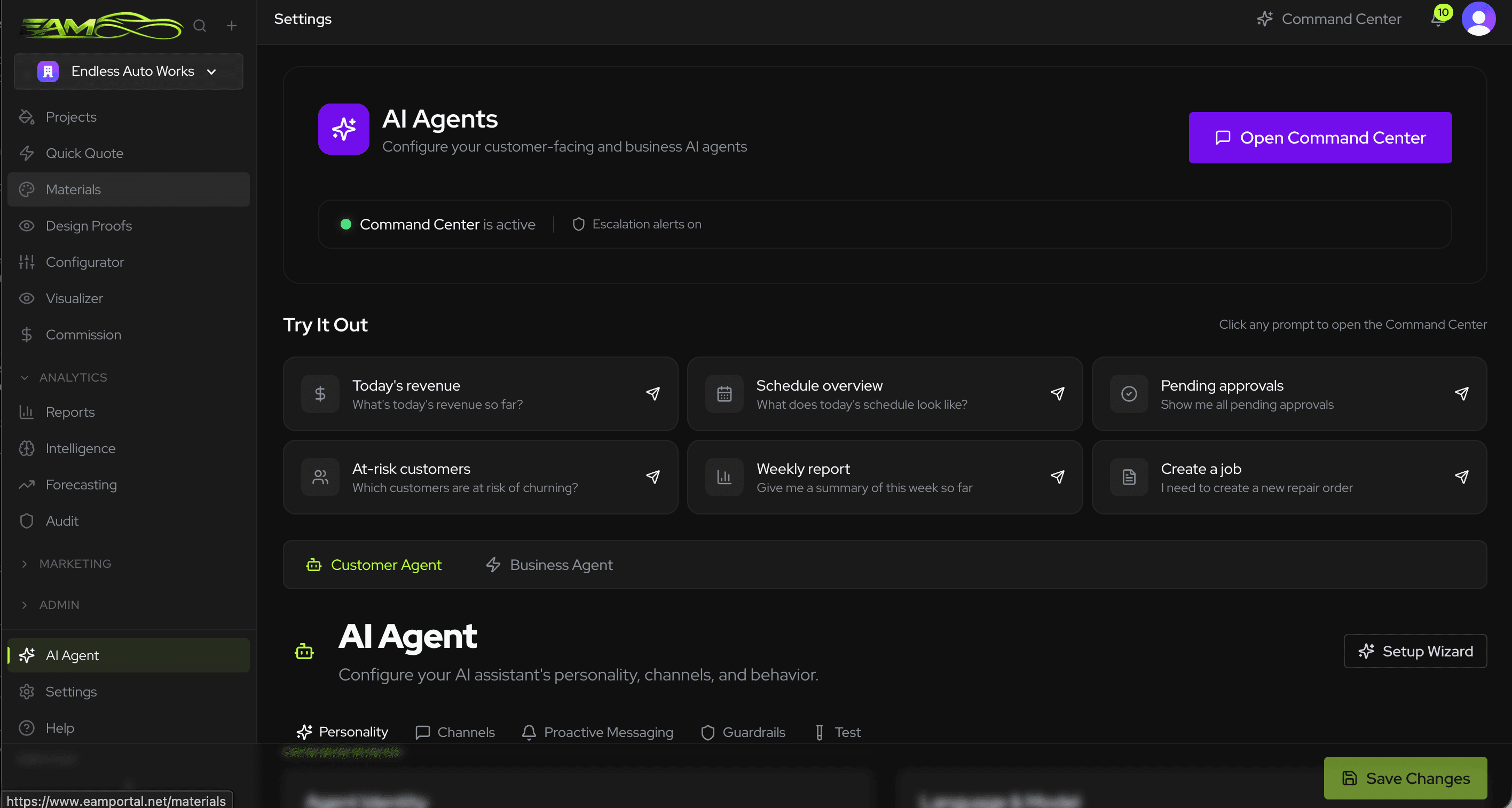Click the Save Changes button

(1405, 779)
